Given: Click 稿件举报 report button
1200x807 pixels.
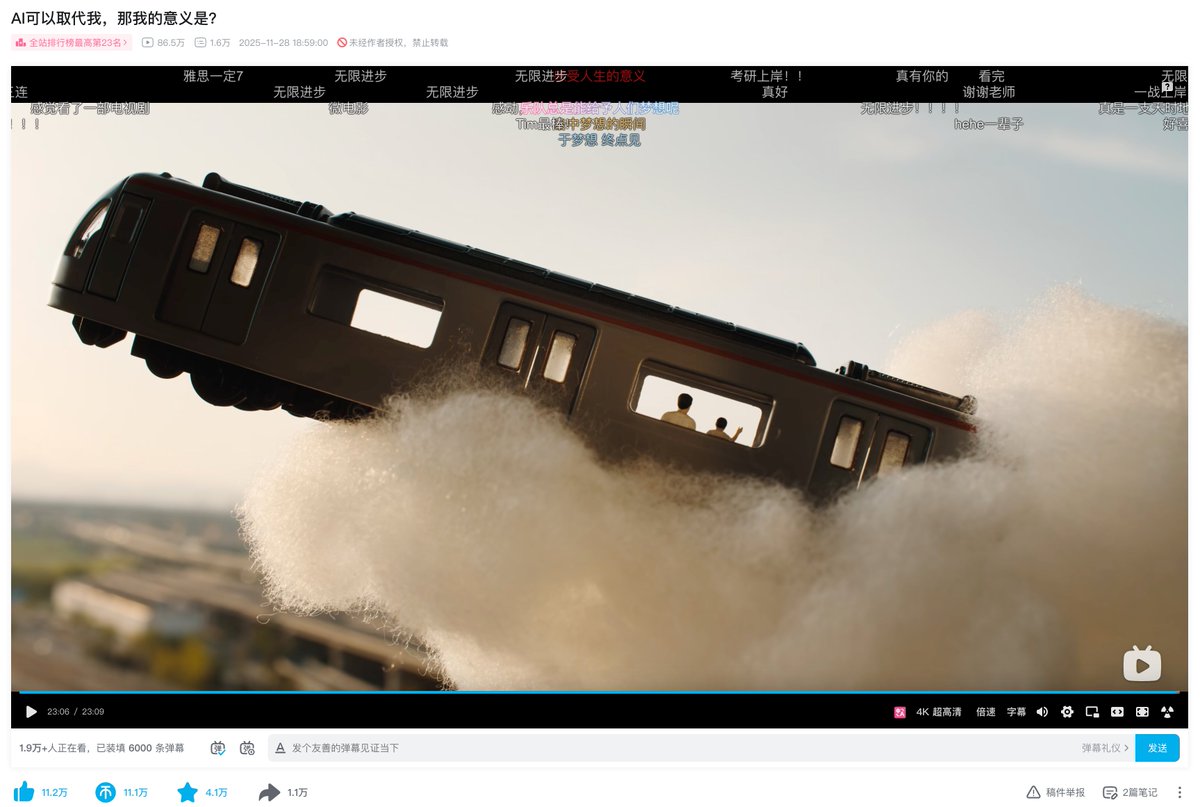Looking at the screenshot, I should [1056, 792].
